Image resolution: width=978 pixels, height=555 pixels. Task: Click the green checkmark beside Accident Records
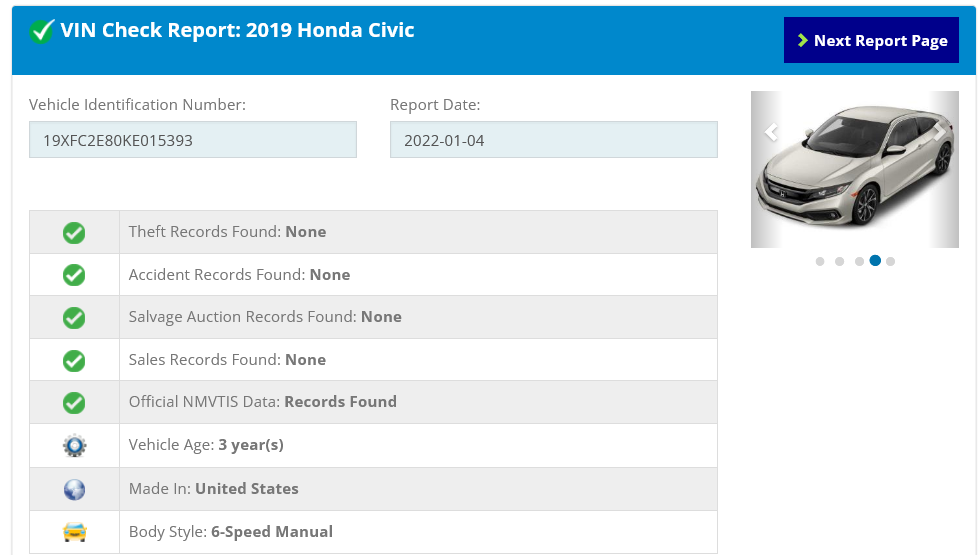74,275
